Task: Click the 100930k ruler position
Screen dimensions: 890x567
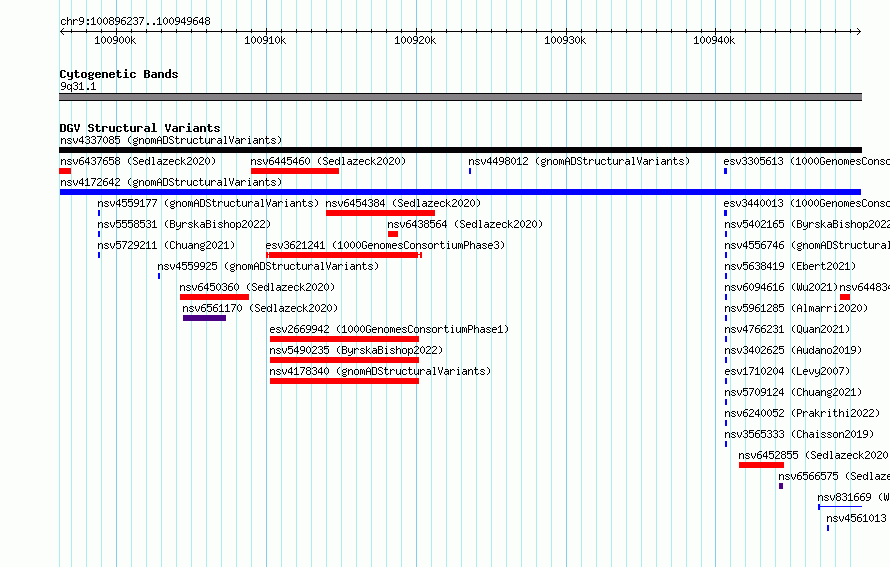Action: pyautogui.click(x=565, y=40)
